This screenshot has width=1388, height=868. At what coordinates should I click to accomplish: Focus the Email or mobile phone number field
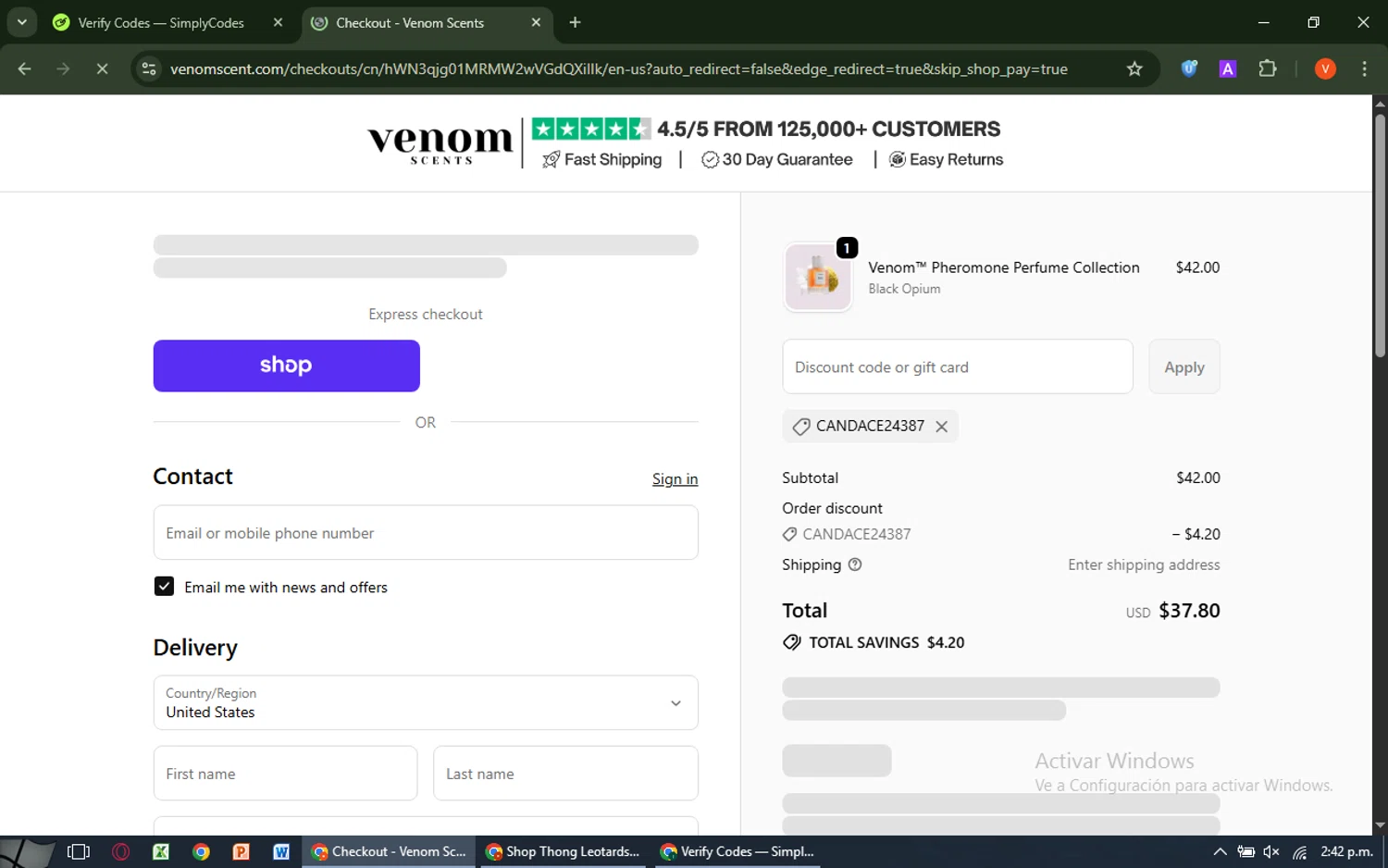426,533
